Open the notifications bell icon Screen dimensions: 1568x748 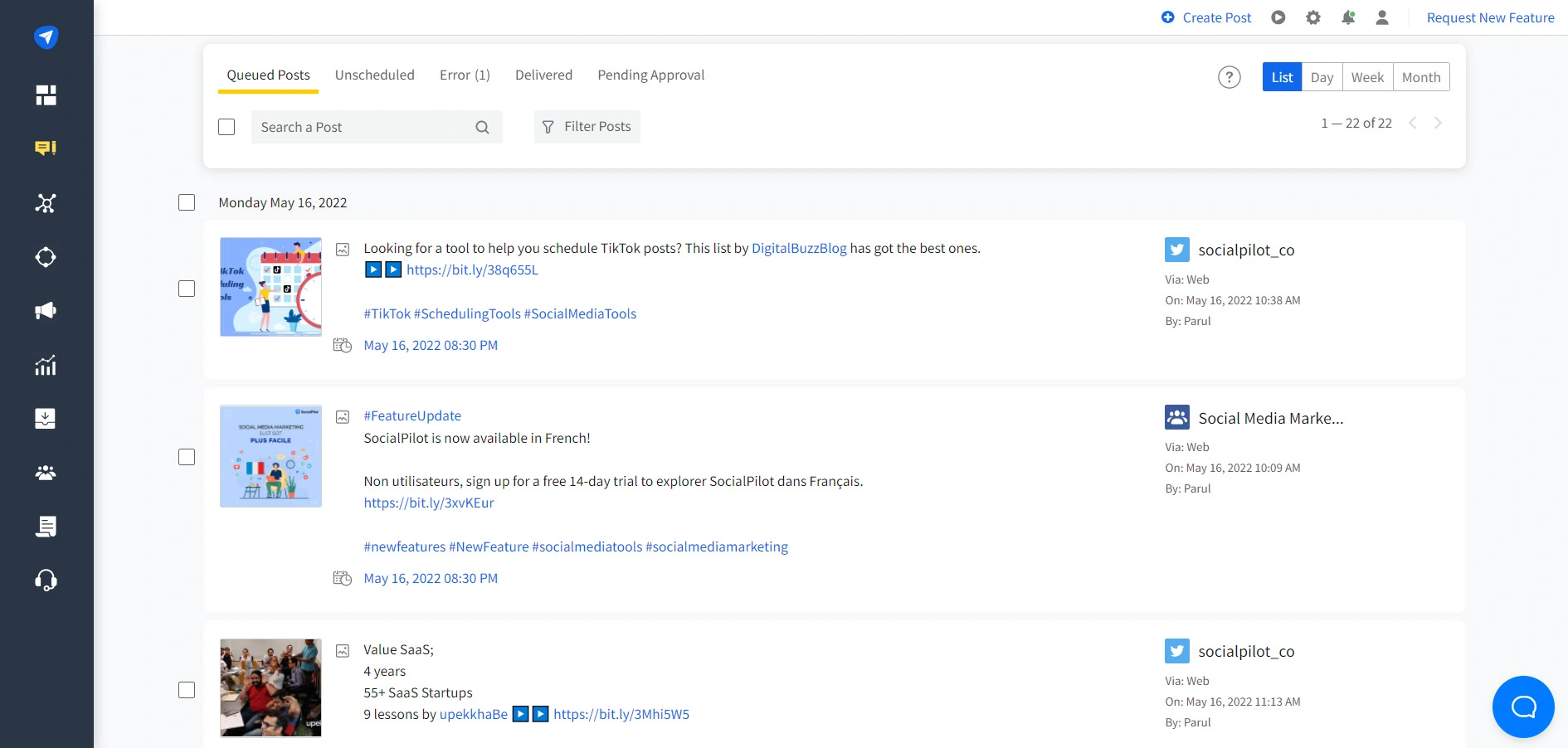point(1348,17)
